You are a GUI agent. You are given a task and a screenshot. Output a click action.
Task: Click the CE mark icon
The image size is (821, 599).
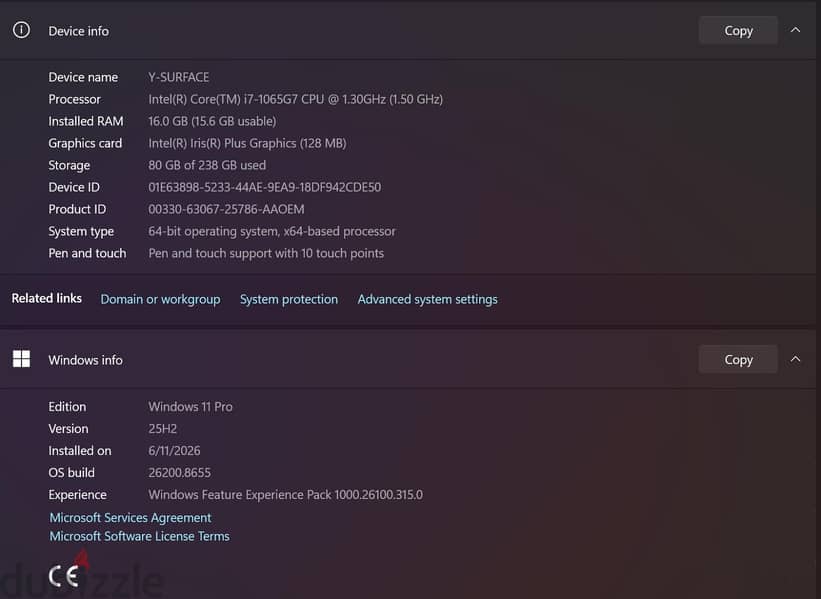coord(63,576)
